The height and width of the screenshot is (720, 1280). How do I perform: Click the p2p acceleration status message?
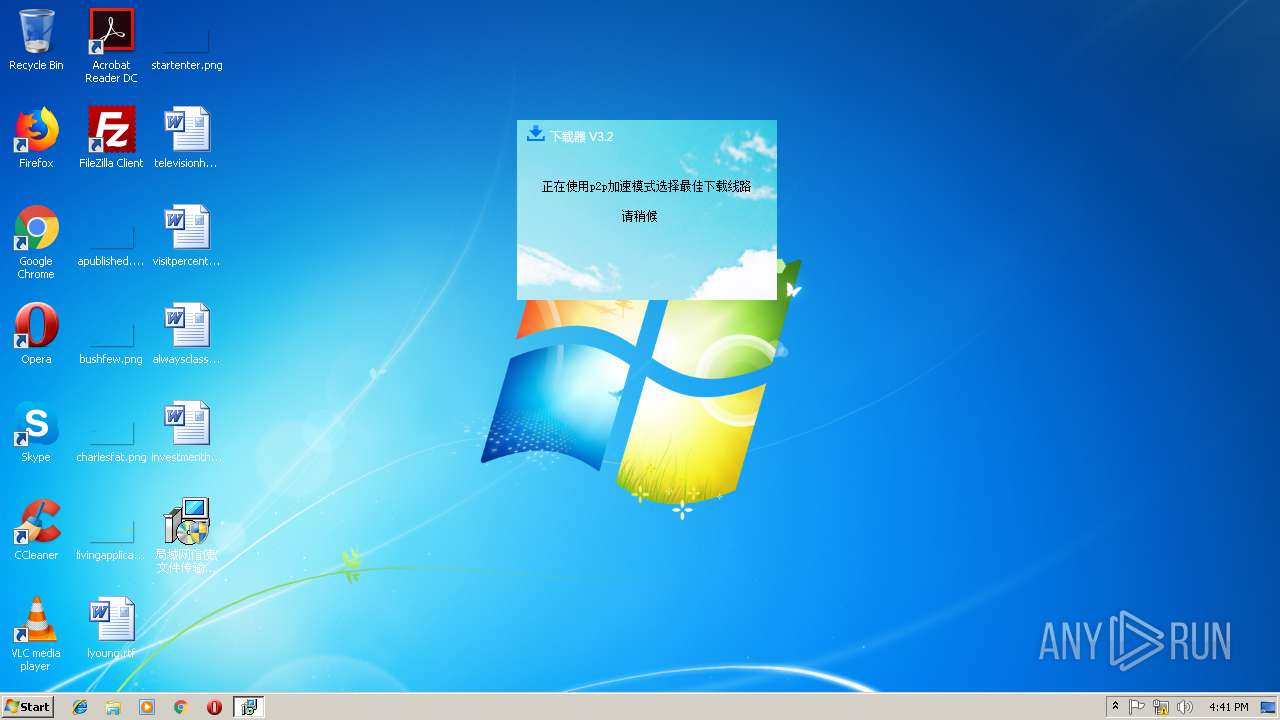coord(646,187)
